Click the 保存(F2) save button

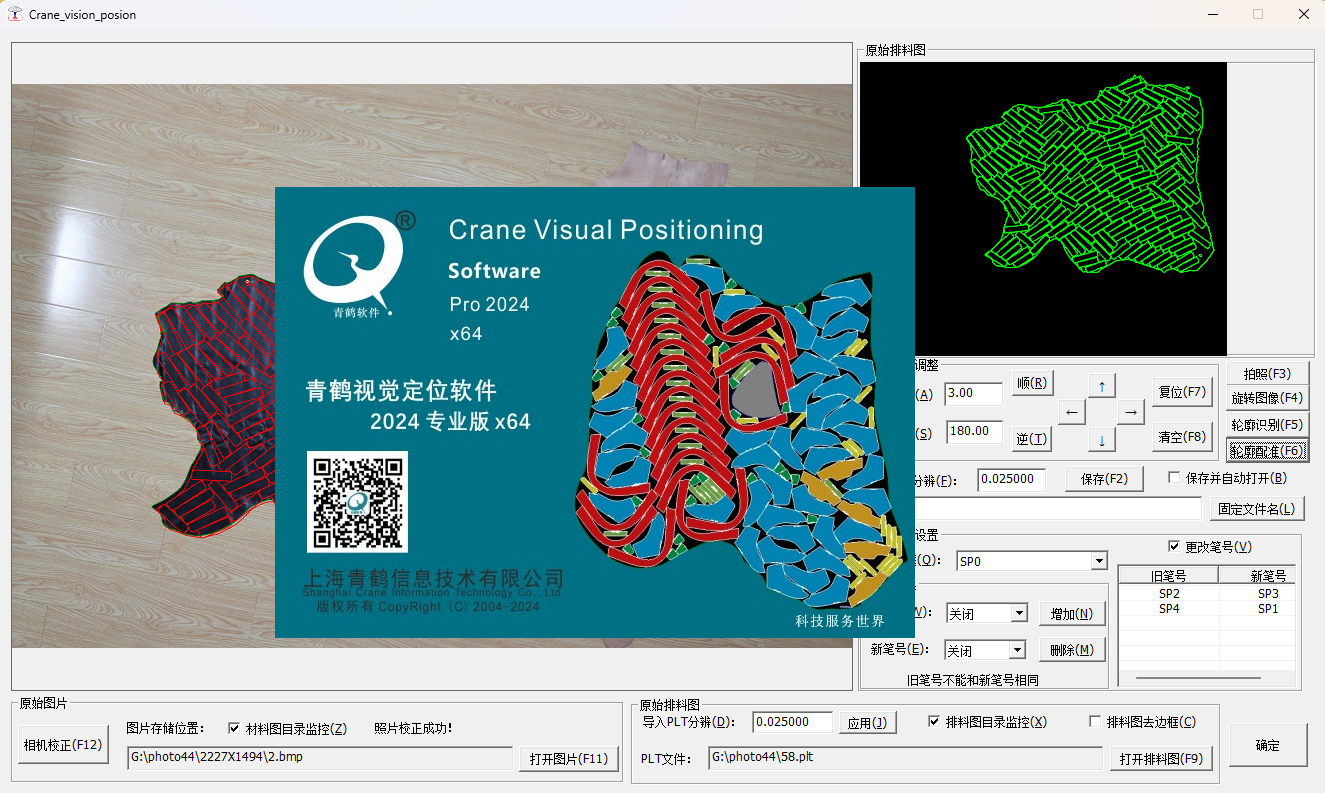(1103, 479)
